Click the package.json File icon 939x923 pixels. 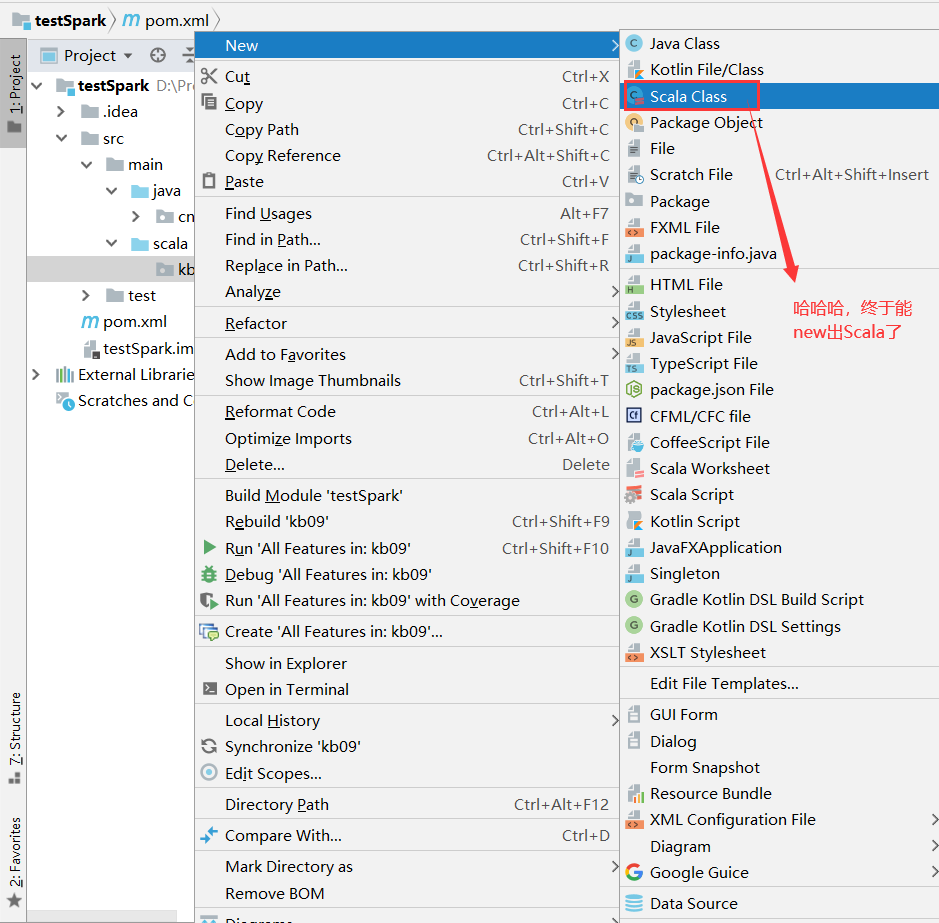[x=634, y=390]
